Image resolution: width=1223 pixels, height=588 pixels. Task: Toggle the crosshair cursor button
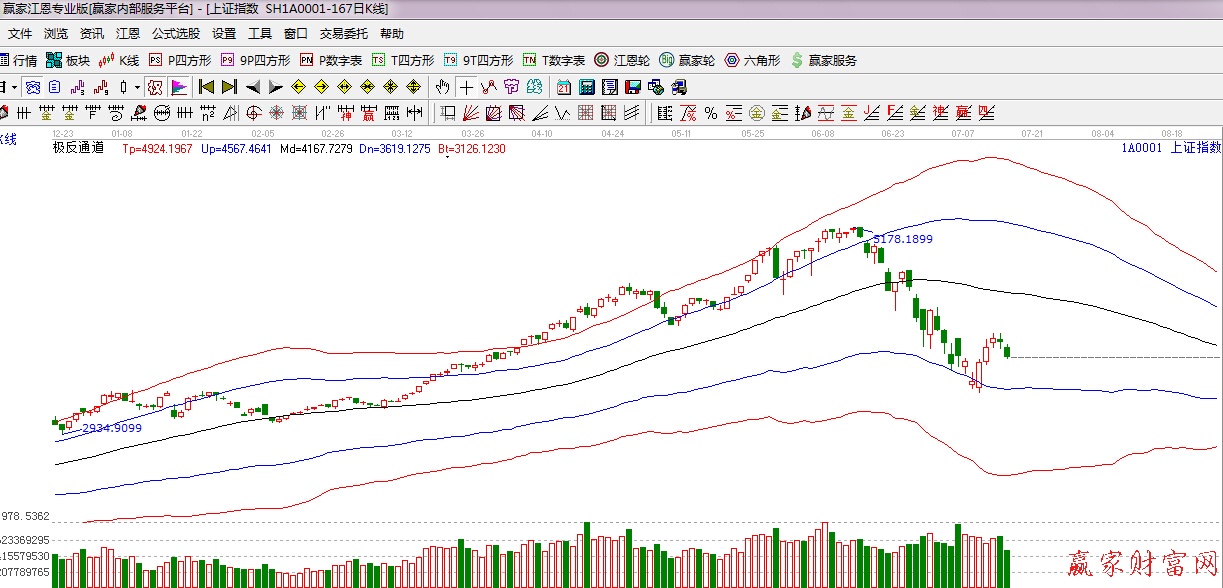pyautogui.click(x=467, y=86)
